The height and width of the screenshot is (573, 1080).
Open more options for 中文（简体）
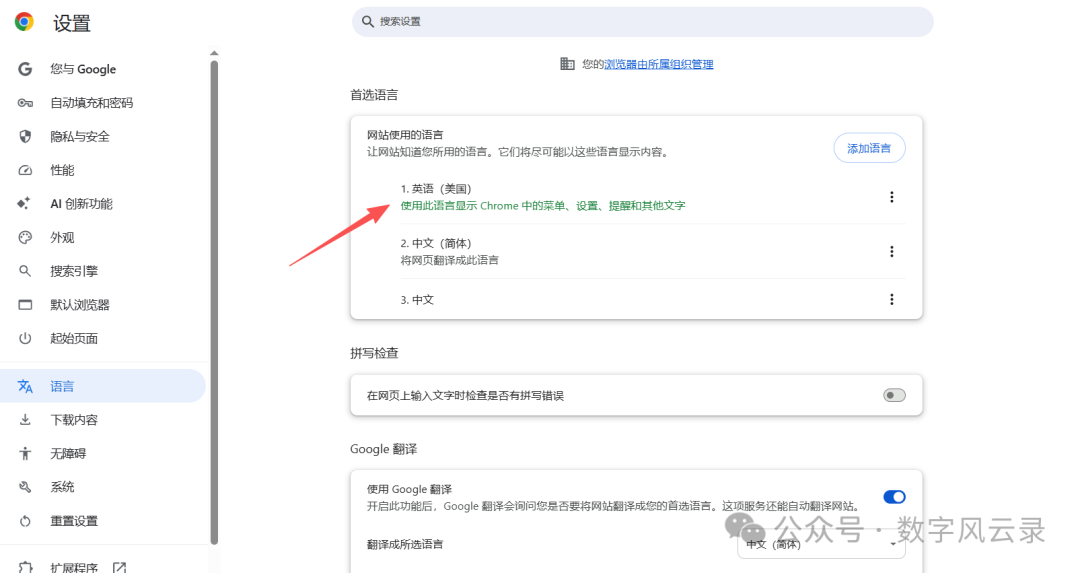pos(891,251)
